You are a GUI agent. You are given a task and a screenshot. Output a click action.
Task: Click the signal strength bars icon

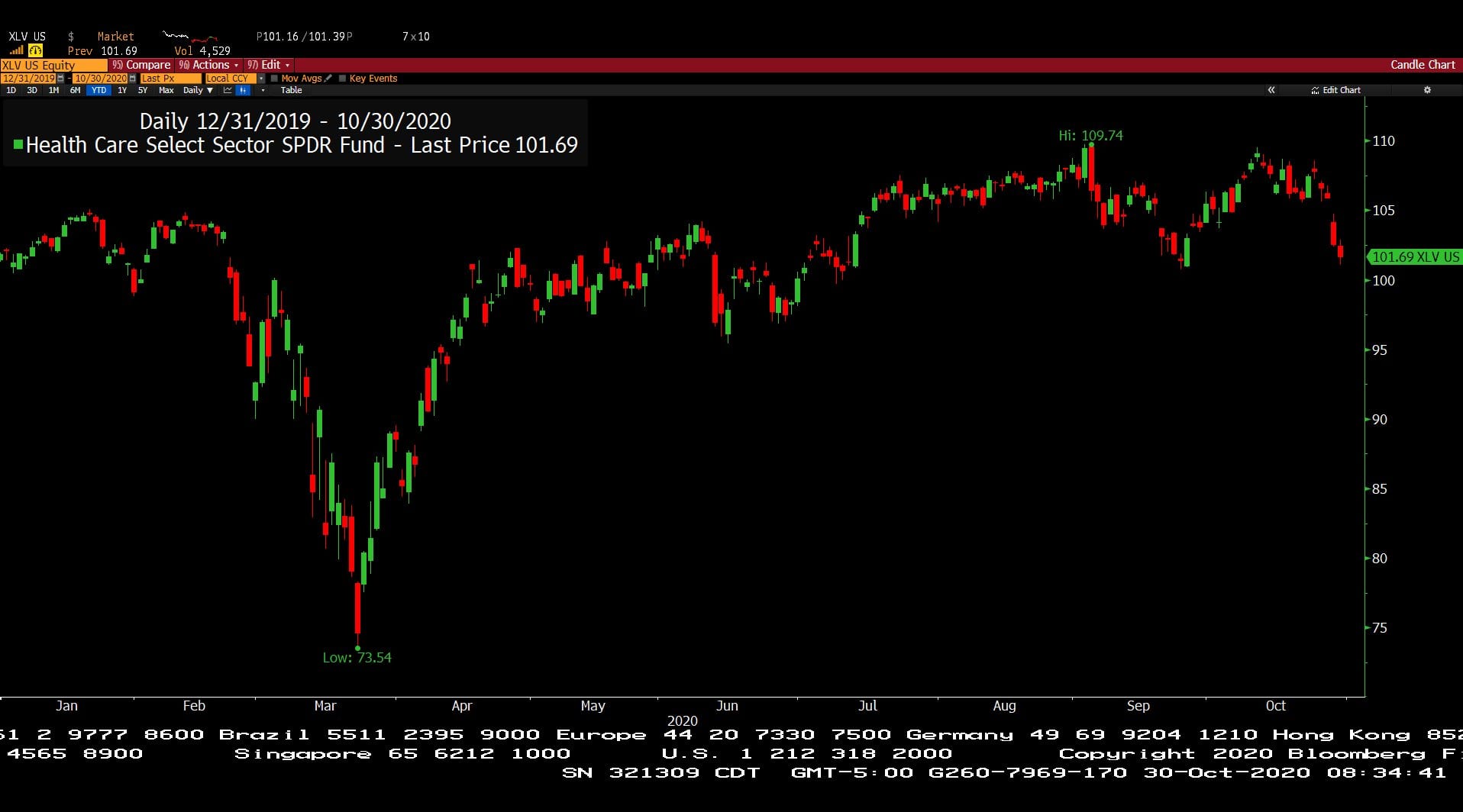point(16,50)
